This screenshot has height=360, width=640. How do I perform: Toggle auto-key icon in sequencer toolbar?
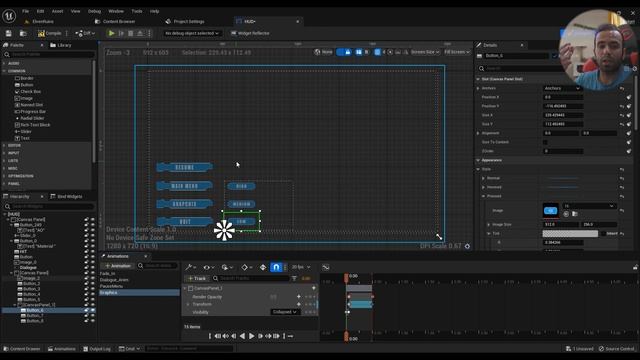[x=263, y=267]
